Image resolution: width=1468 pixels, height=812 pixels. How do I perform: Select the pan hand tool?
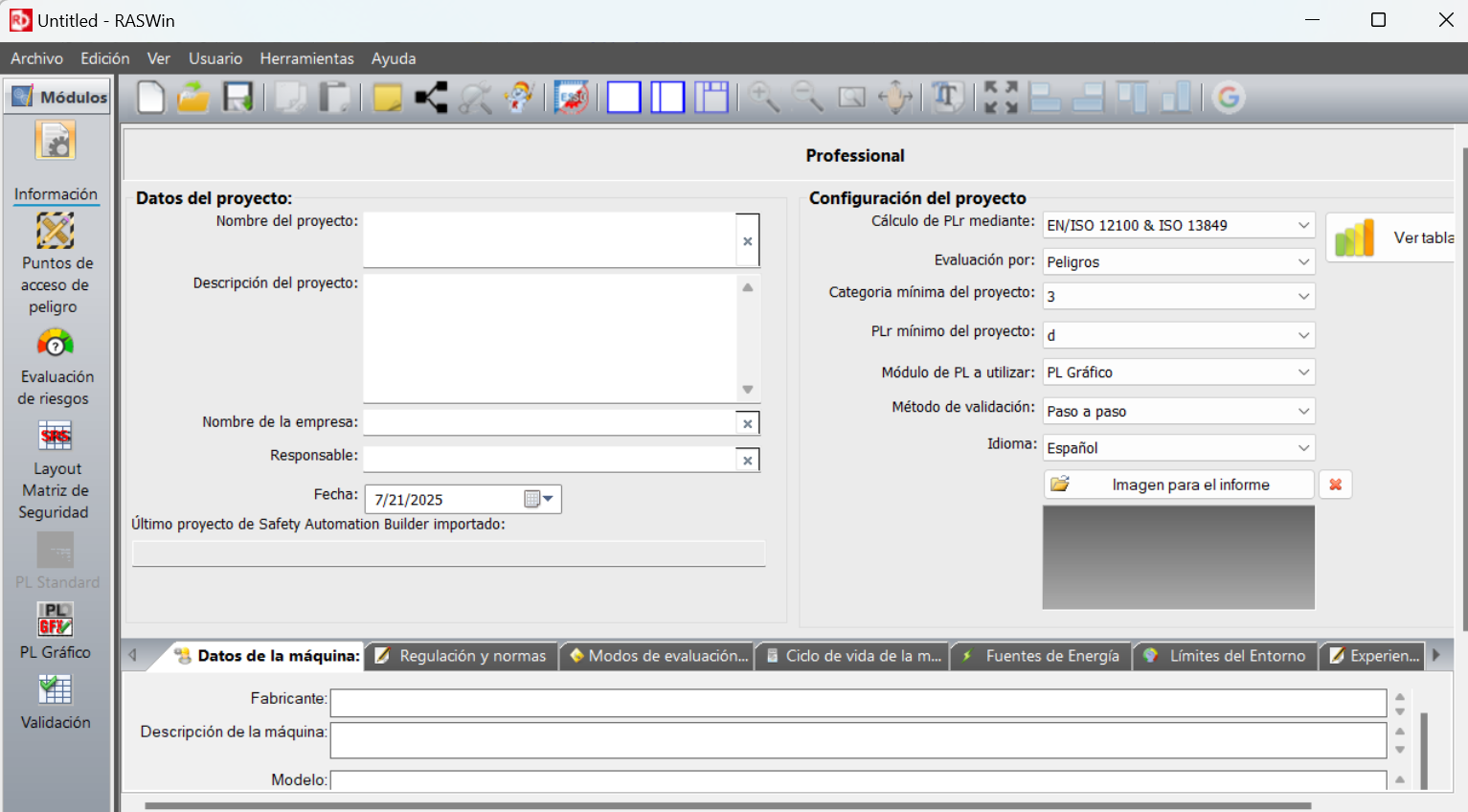[x=895, y=98]
